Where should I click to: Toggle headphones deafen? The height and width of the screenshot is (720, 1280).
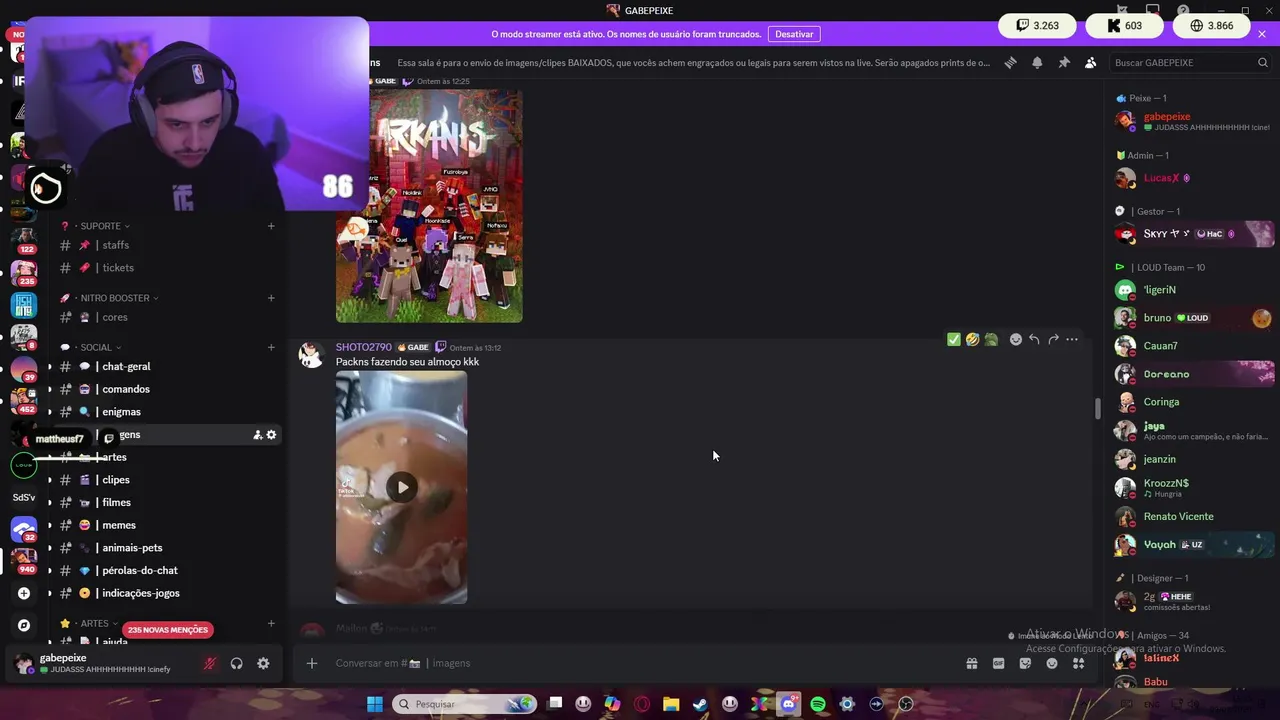click(x=236, y=663)
